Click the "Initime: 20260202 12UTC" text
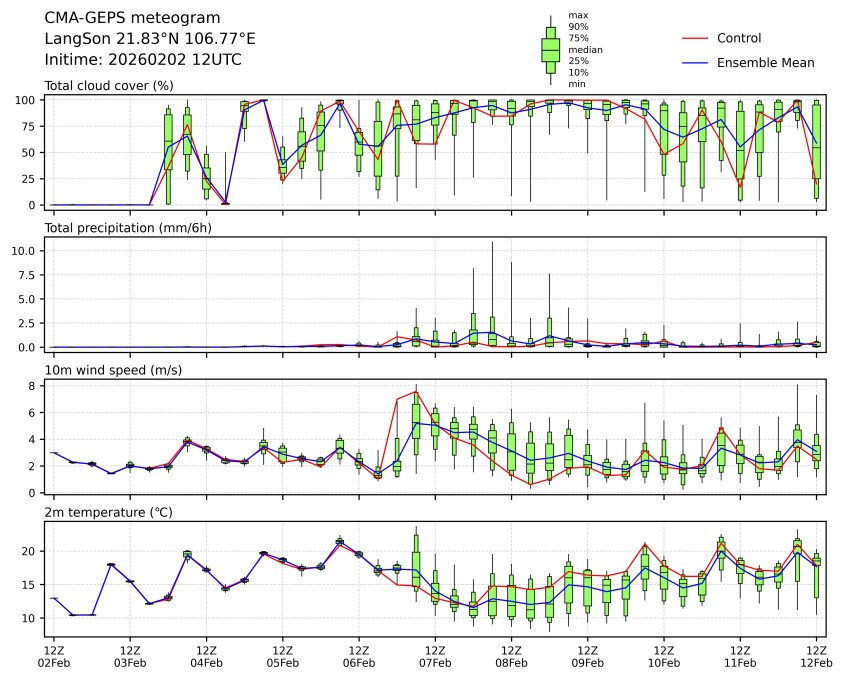Viewport: 844px width, 680px height. click(x=143, y=60)
